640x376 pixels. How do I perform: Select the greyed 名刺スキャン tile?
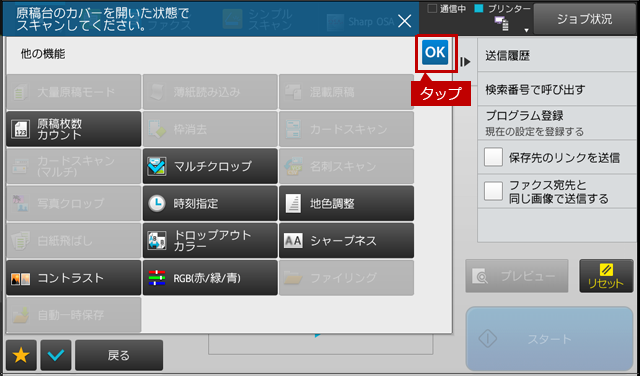pyautogui.click(x=347, y=166)
